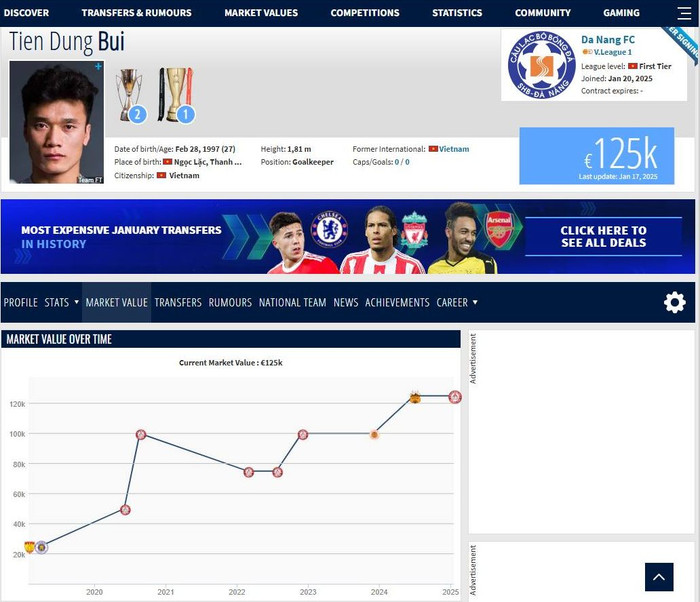This screenshot has height=602, width=700.
Task: Expand the CAREER dropdown tab
Action: point(457,302)
